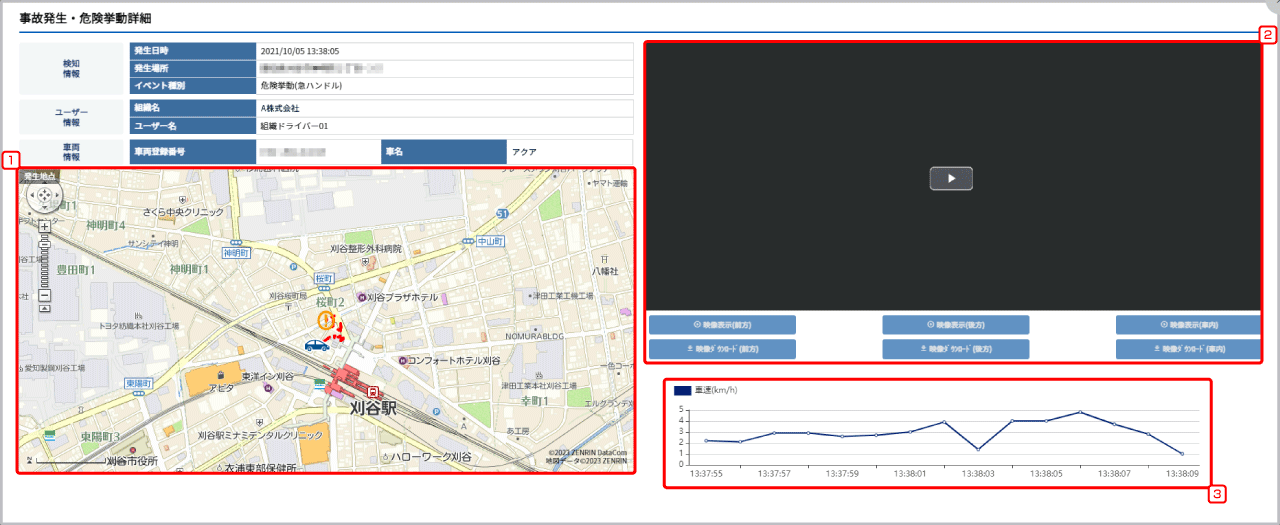Click the 発生地点 map label
Screen dimensions: 1280x525
39,176
